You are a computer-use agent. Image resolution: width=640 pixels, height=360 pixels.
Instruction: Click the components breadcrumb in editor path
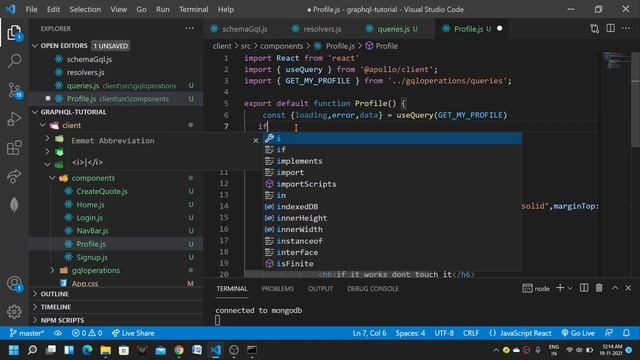point(281,46)
